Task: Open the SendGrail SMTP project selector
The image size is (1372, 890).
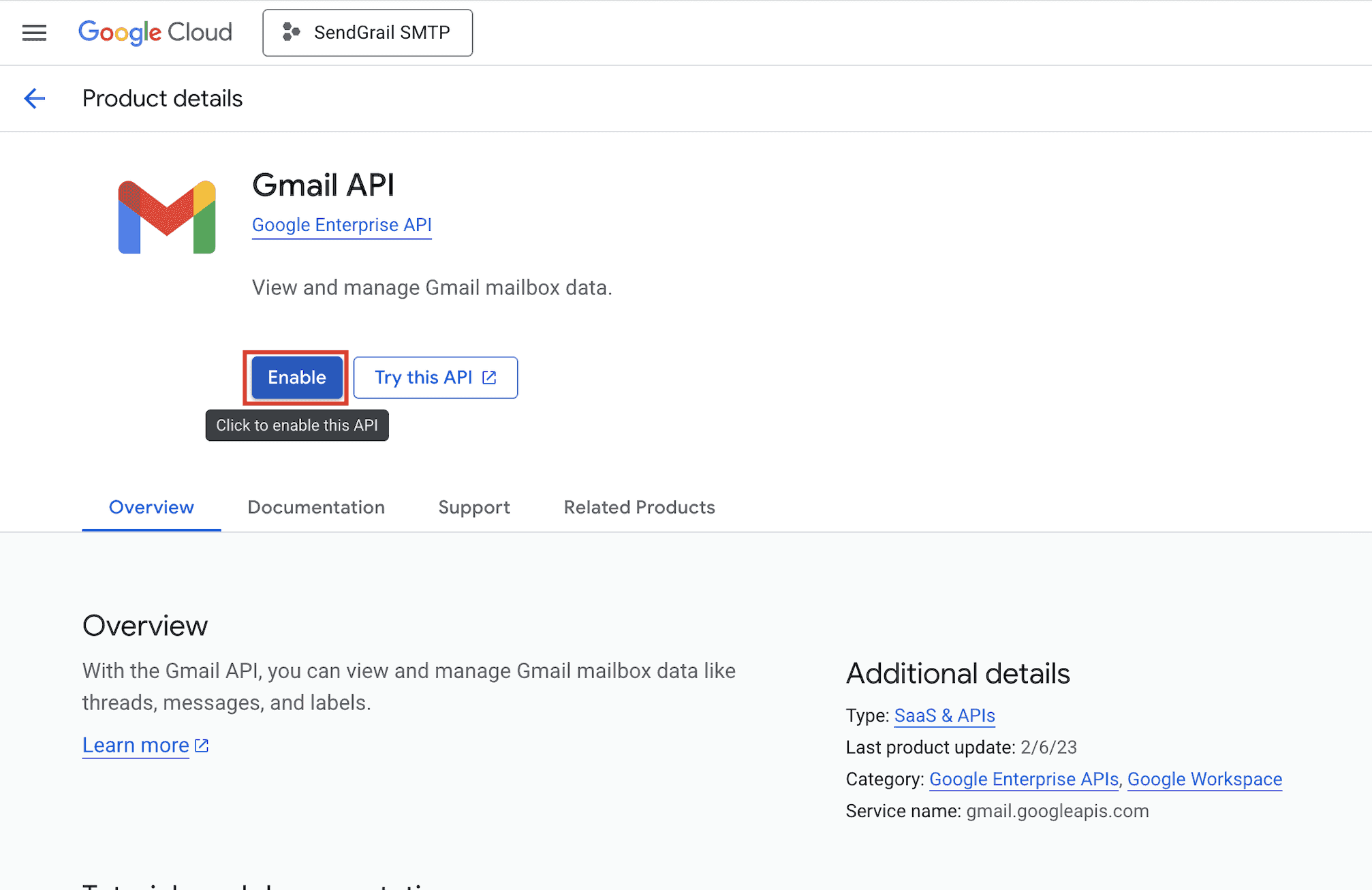Action: pyautogui.click(x=367, y=33)
